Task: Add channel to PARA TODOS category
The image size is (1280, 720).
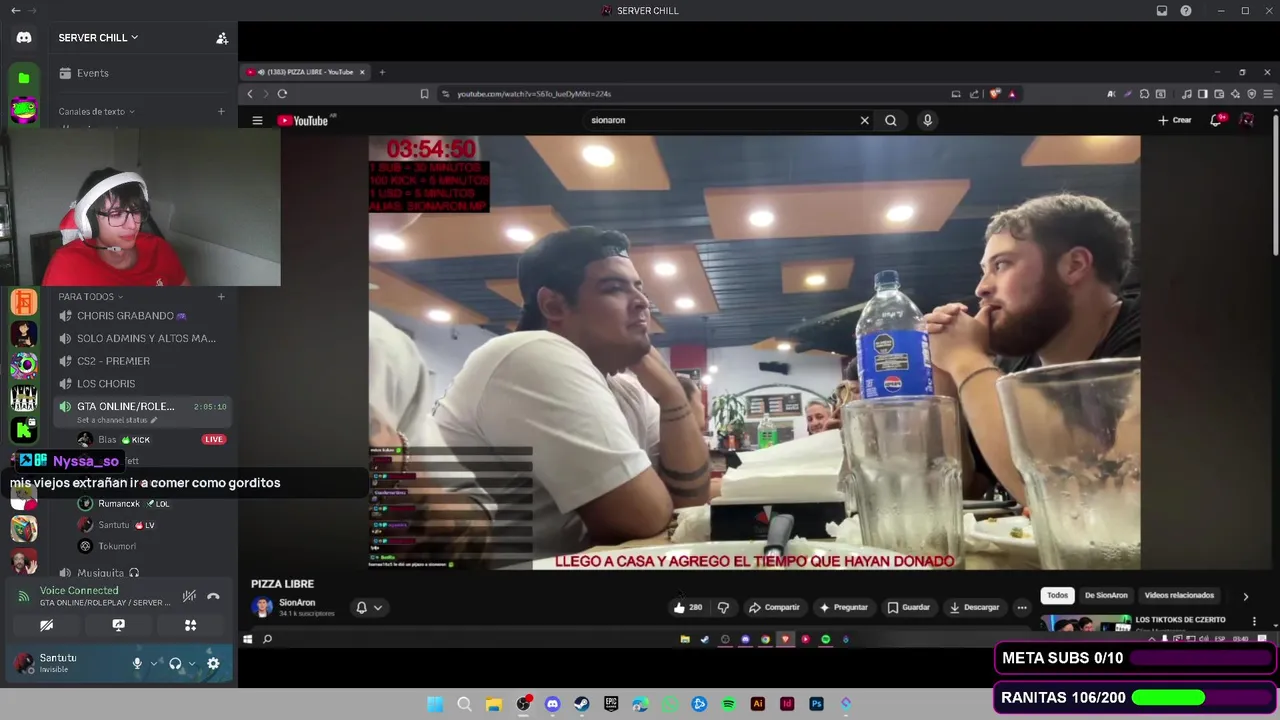Action: tap(221, 297)
